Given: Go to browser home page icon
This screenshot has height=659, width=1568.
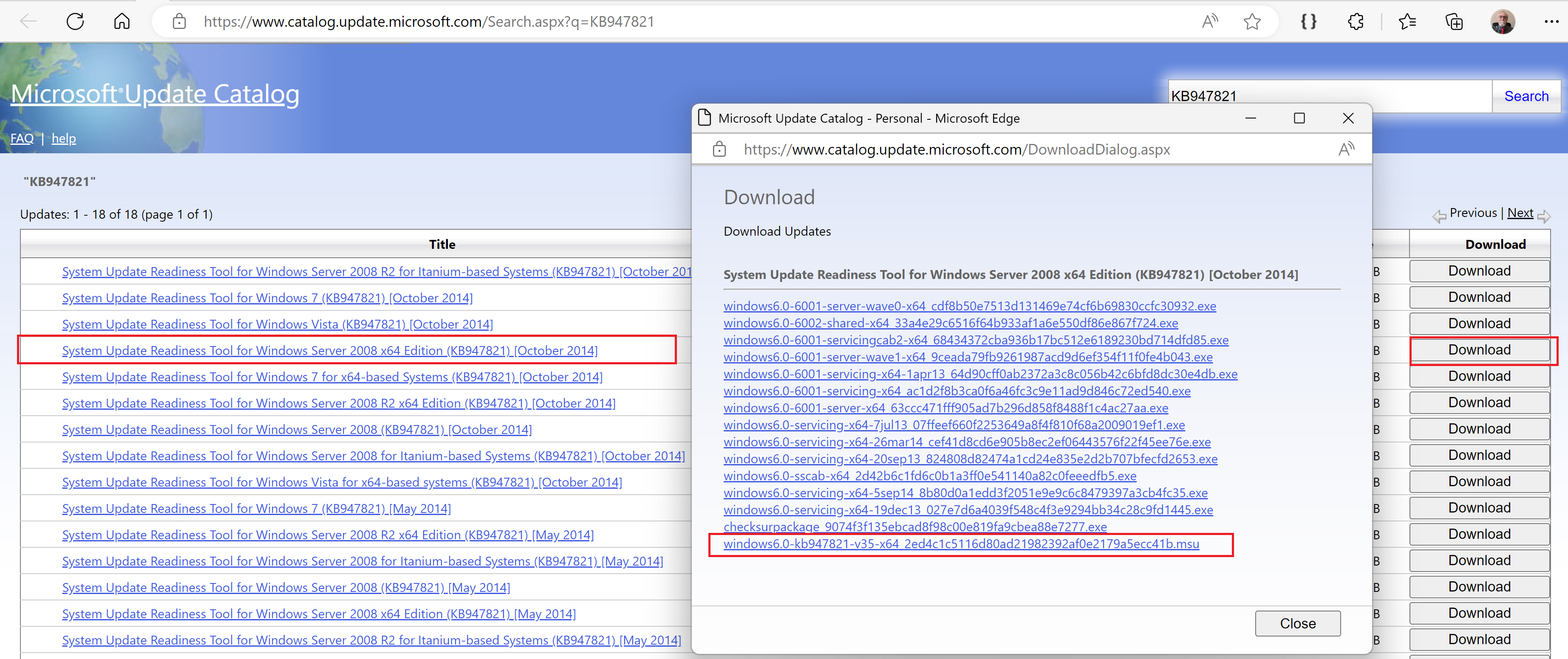Looking at the screenshot, I should tap(122, 22).
